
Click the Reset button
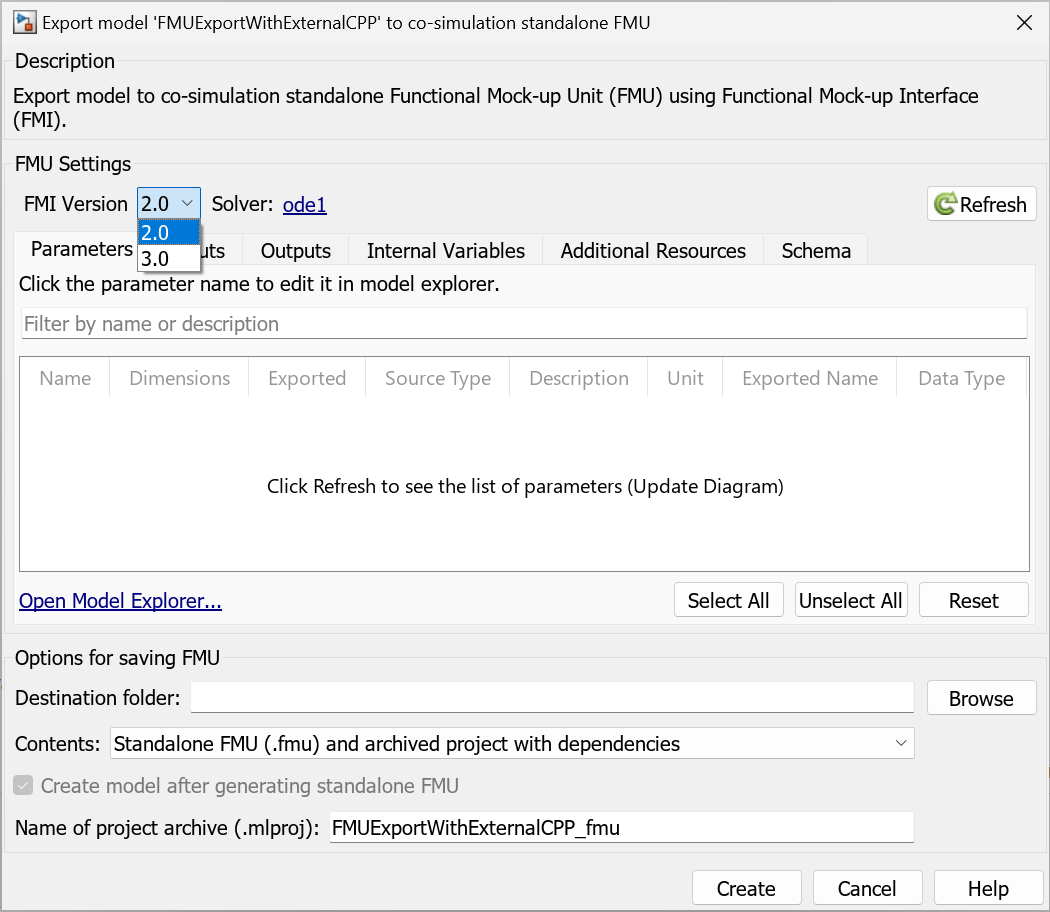pos(973,600)
